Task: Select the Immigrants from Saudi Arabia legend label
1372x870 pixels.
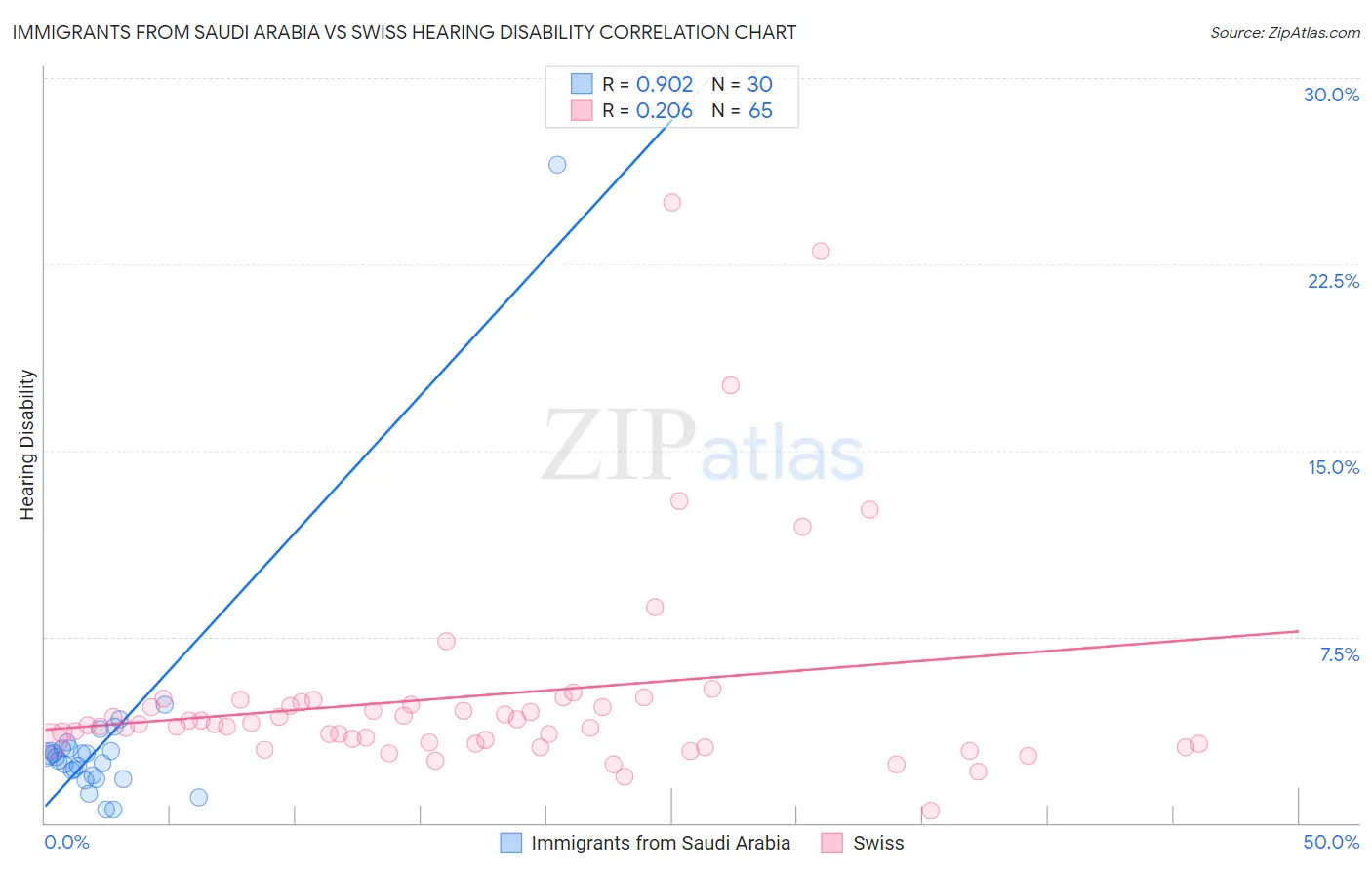Action: [661, 843]
